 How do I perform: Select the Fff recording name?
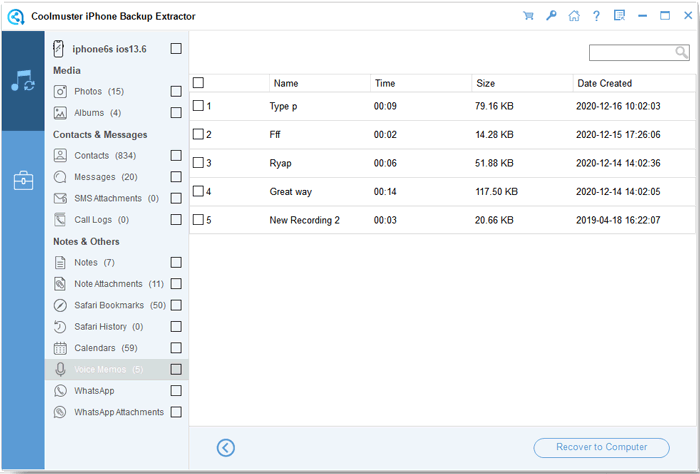275,135
